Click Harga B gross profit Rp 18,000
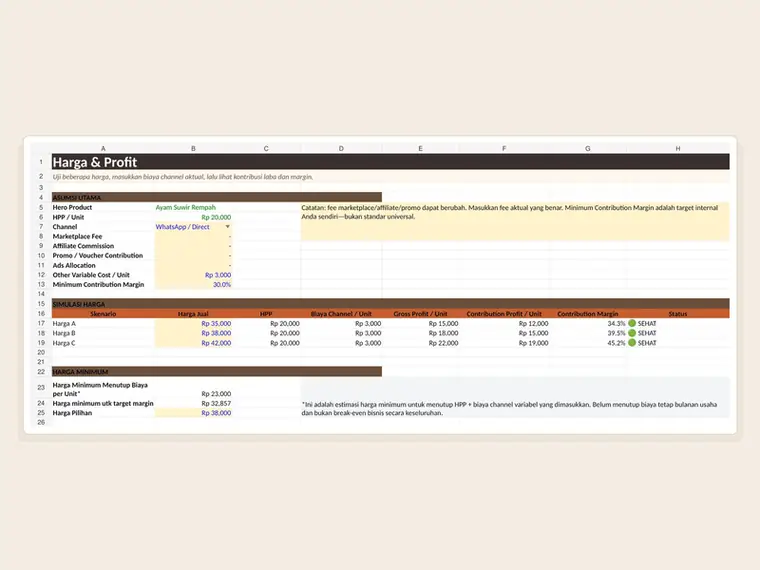 coord(443,333)
